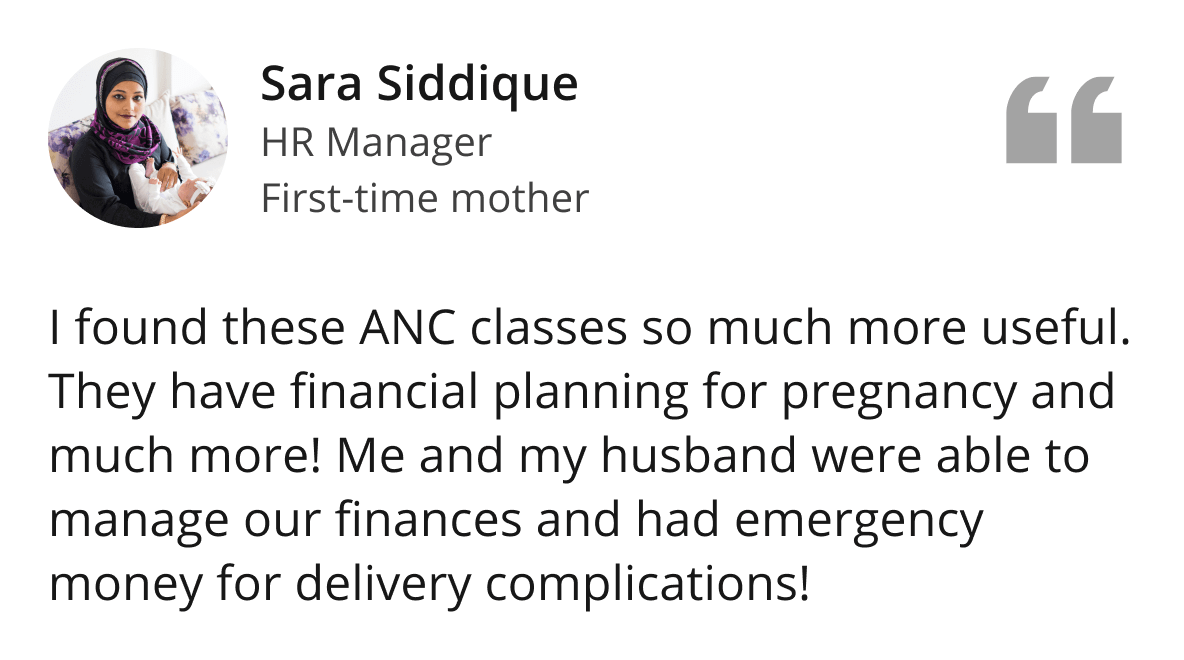Click the word classes in the first sentence
Viewport: 1184px width, 660px height.
(x=548, y=327)
